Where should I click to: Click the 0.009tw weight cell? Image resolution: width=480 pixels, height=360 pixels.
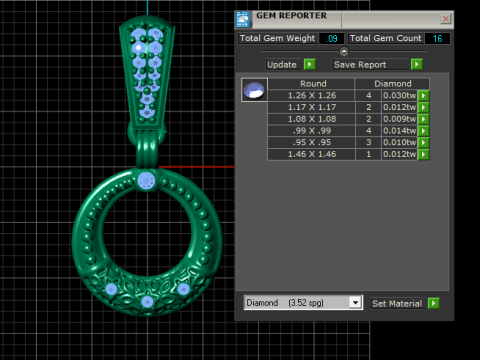coord(399,119)
